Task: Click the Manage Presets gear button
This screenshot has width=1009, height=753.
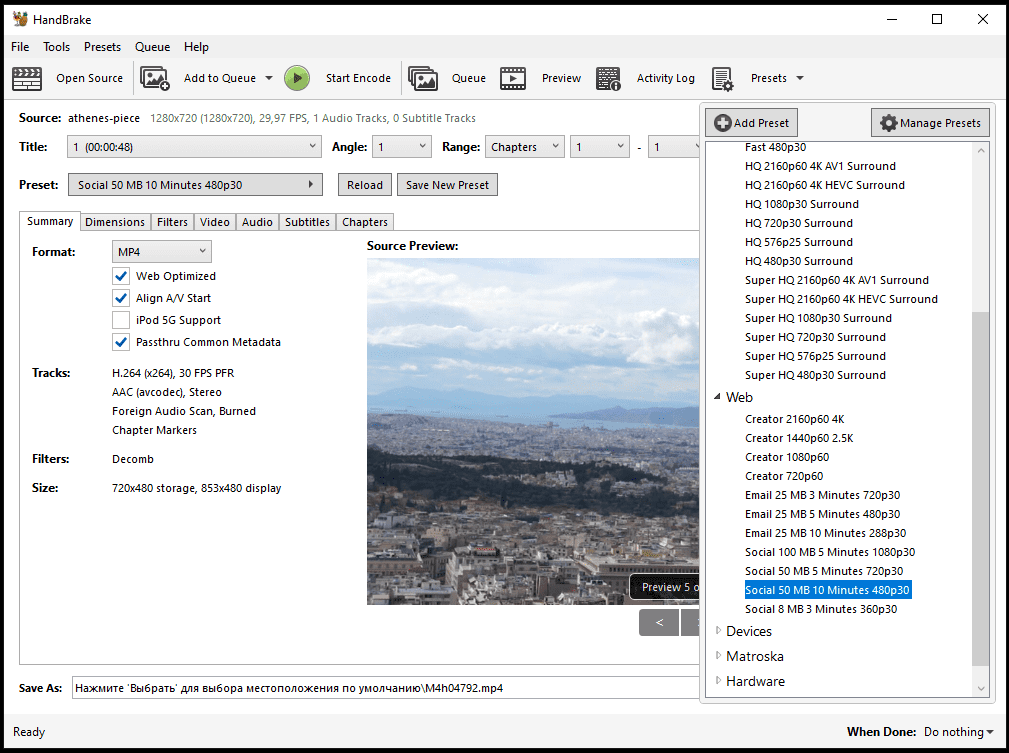Action: pos(930,123)
